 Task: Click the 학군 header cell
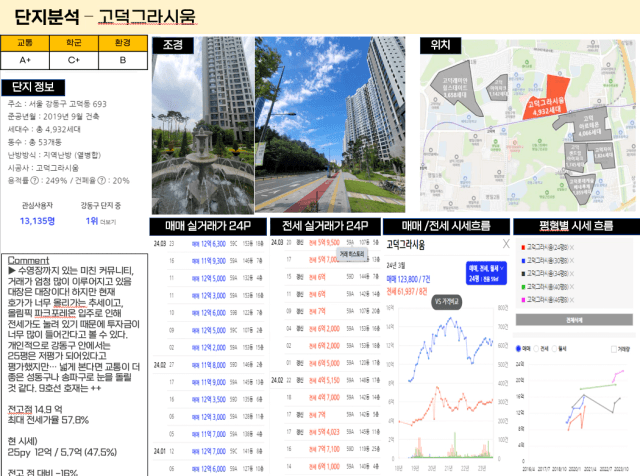74,43
